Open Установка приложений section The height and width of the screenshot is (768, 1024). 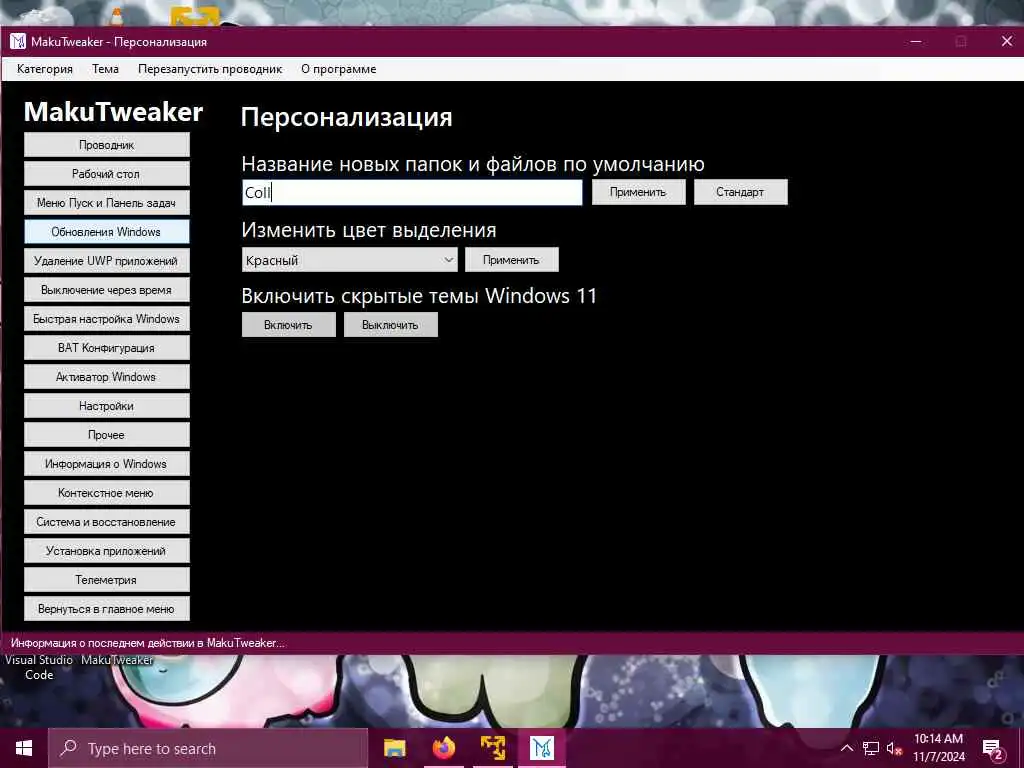(106, 551)
